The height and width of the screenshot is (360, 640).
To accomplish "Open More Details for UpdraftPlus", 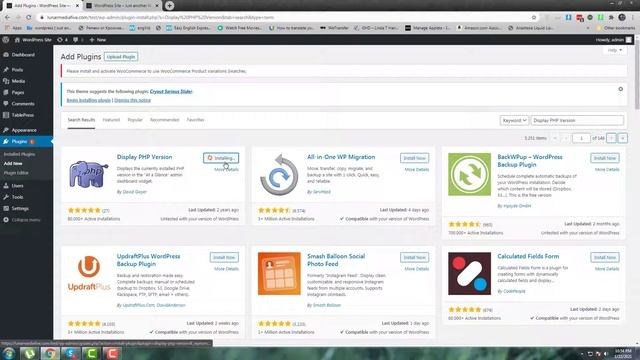I will coord(227,269).
